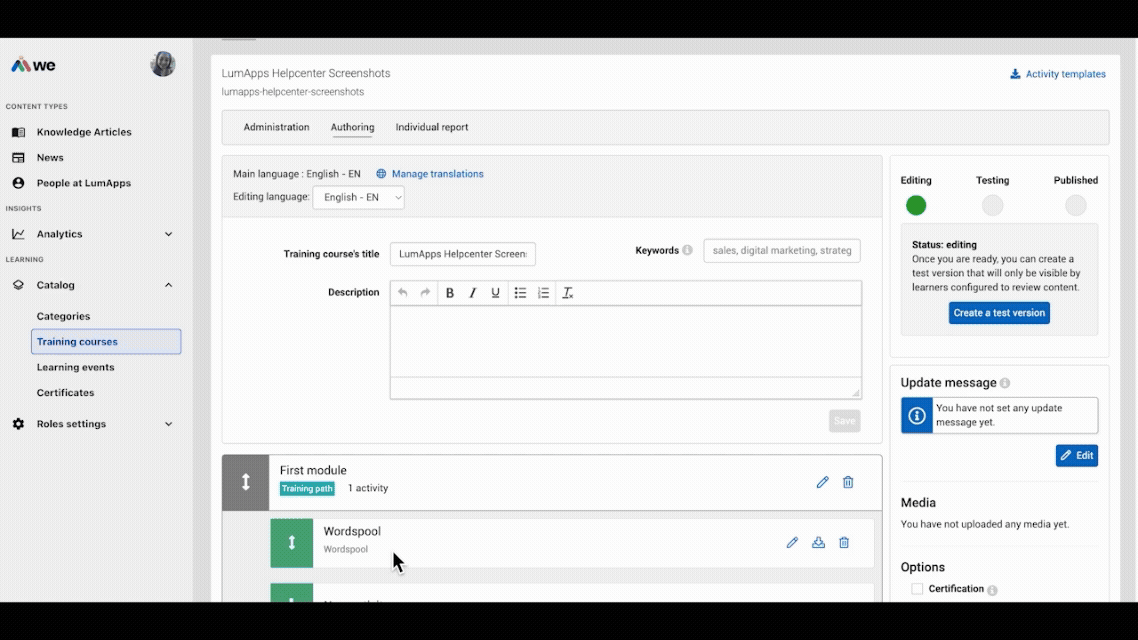Click the Training path tag
The image size is (1138, 640).
(x=307, y=489)
